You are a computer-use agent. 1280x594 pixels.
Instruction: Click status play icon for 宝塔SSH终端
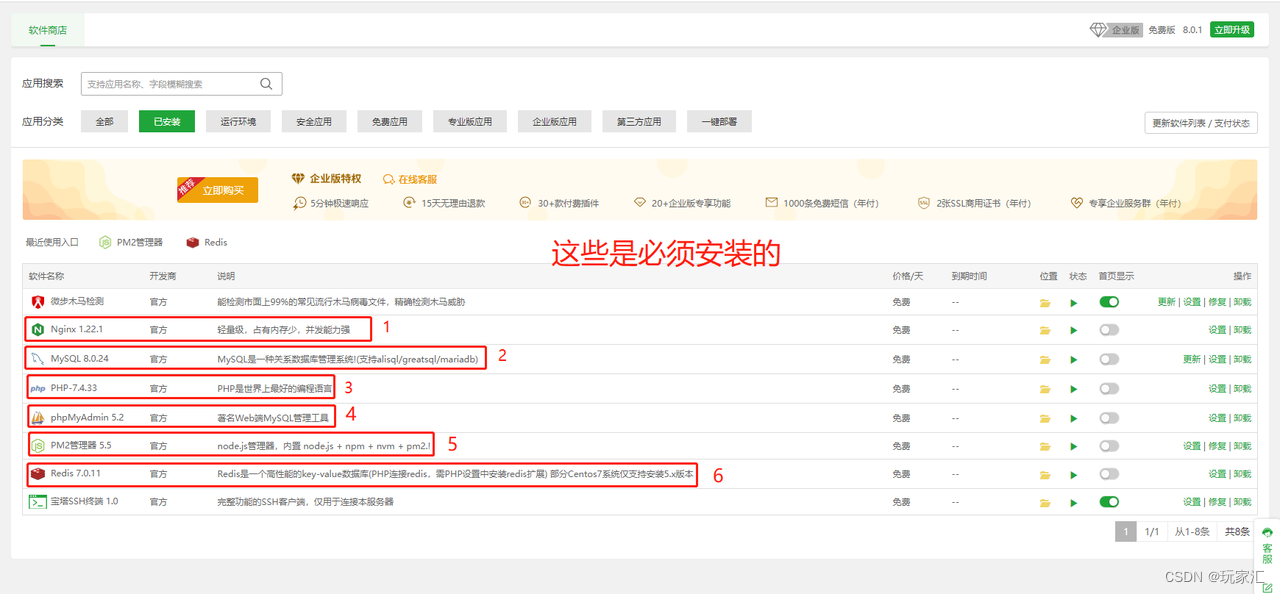click(x=1074, y=502)
